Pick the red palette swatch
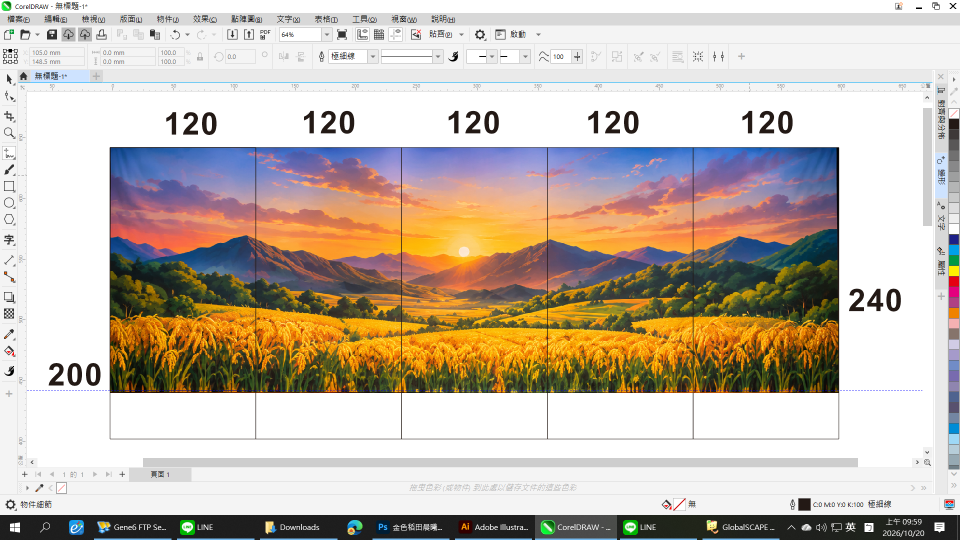Viewport: 960px width, 540px height. click(x=954, y=282)
